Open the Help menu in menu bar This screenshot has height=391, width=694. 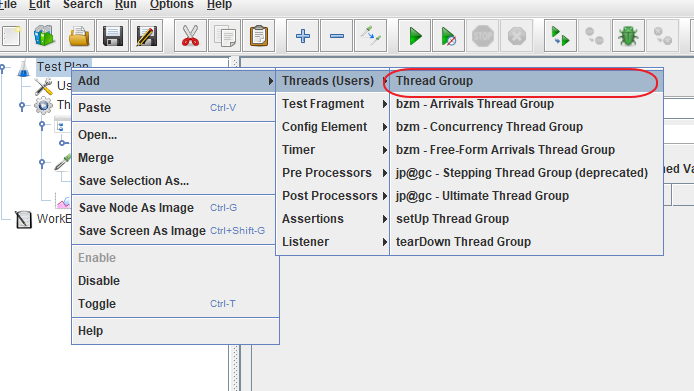tap(220, 5)
